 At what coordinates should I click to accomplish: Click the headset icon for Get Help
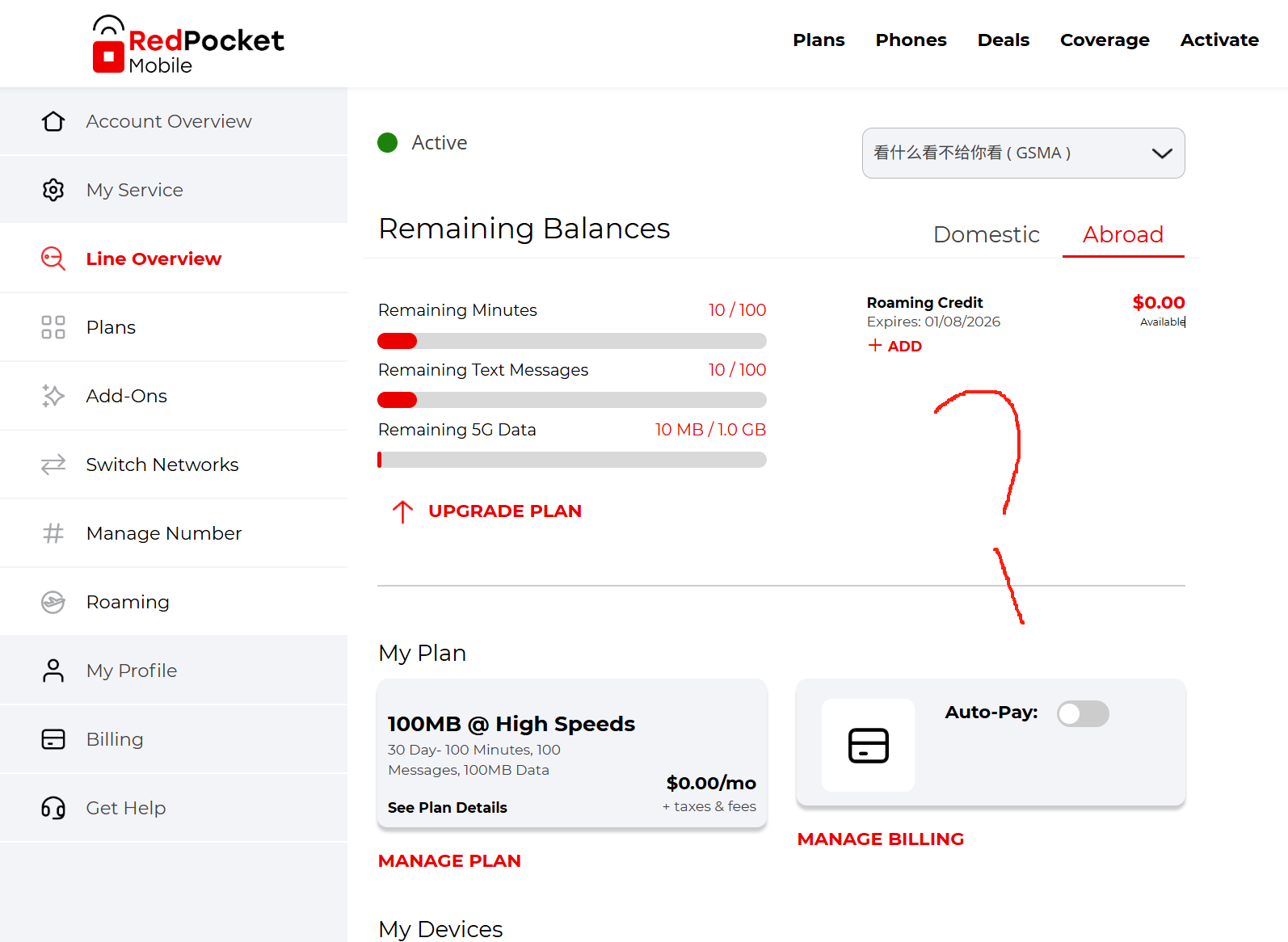tap(53, 808)
